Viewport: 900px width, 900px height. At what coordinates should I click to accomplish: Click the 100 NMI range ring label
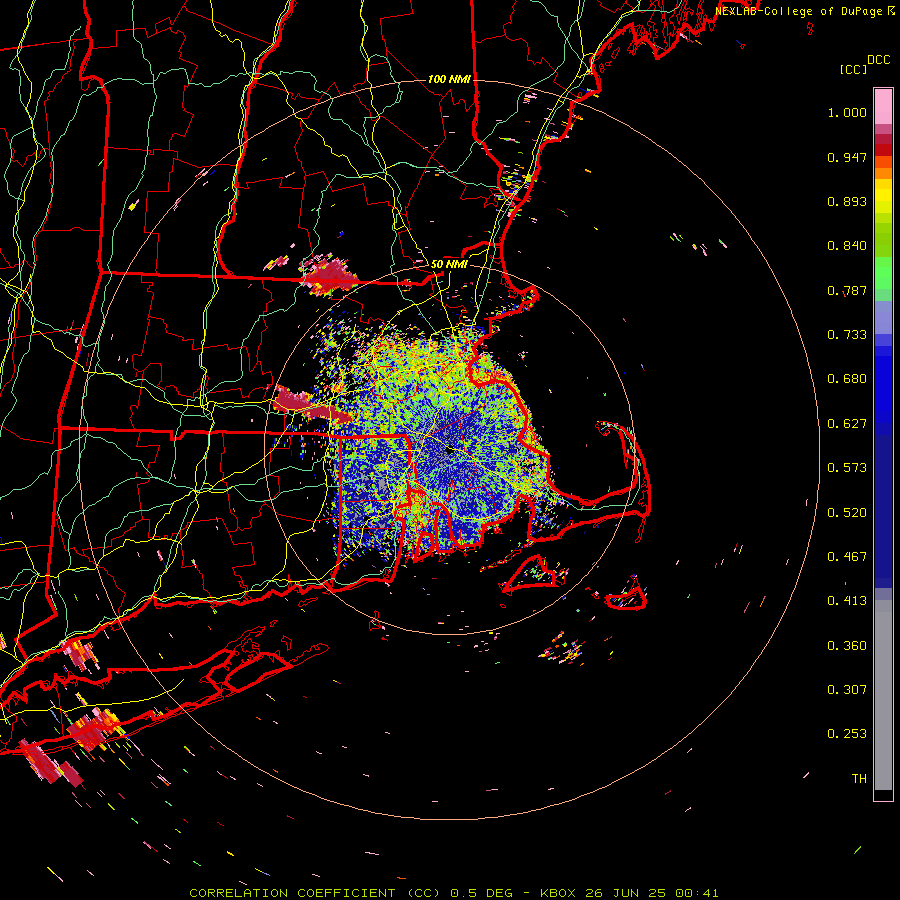(x=449, y=79)
